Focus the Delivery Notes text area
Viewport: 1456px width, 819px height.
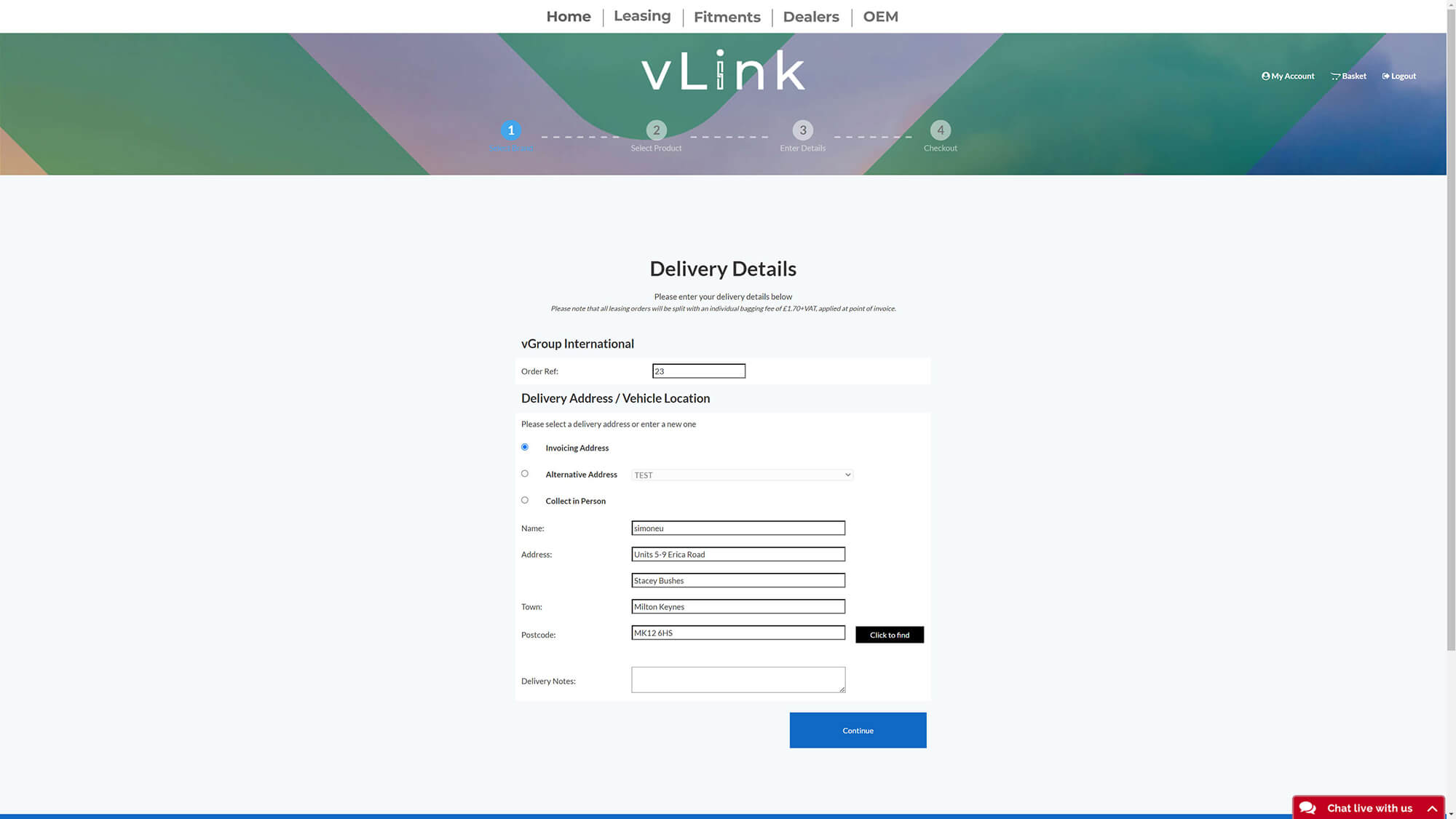(737, 679)
